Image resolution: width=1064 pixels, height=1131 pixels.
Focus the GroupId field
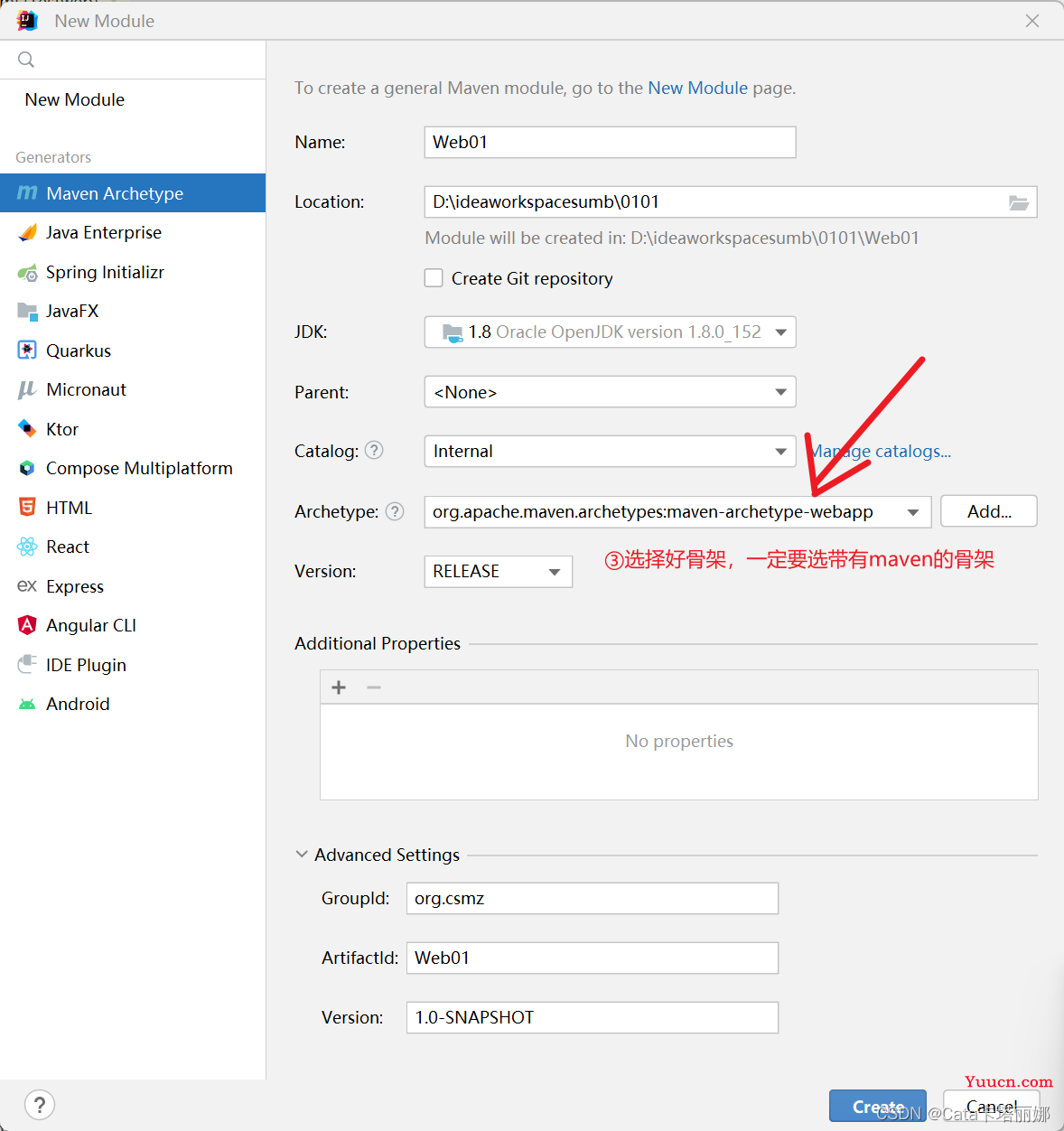[593, 899]
